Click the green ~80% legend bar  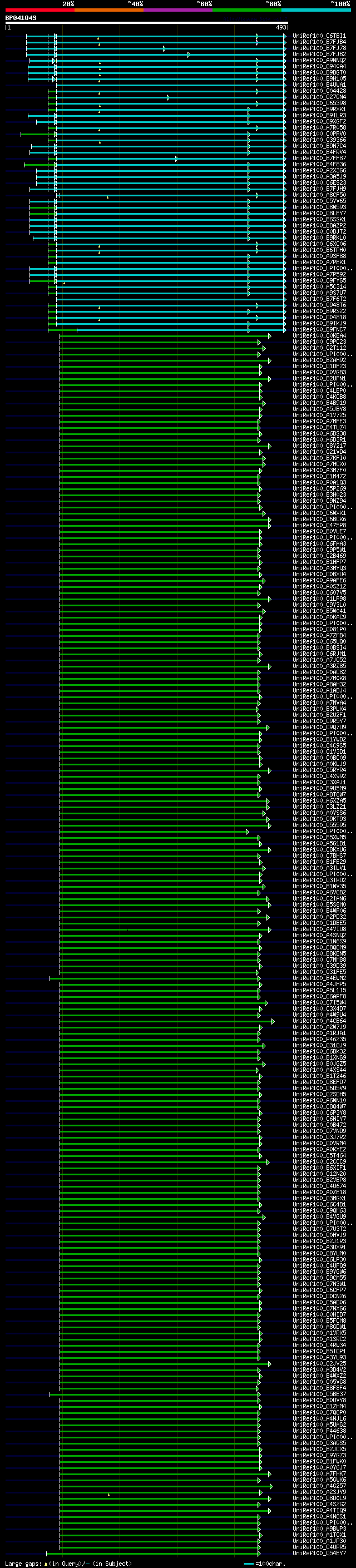click(247, 10)
